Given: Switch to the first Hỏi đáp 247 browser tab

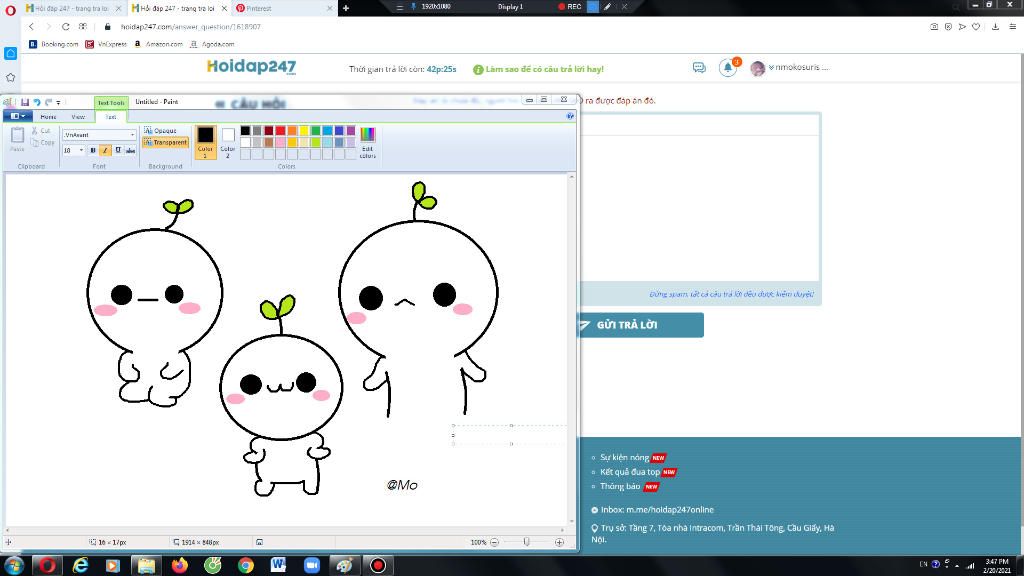Looking at the screenshot, I should point(72,8).
